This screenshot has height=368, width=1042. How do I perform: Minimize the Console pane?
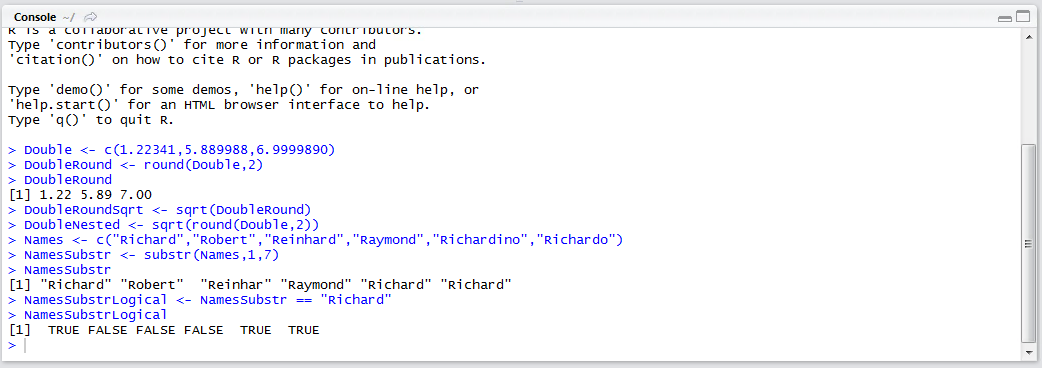pyautogui.click(x=1005, y=18)
